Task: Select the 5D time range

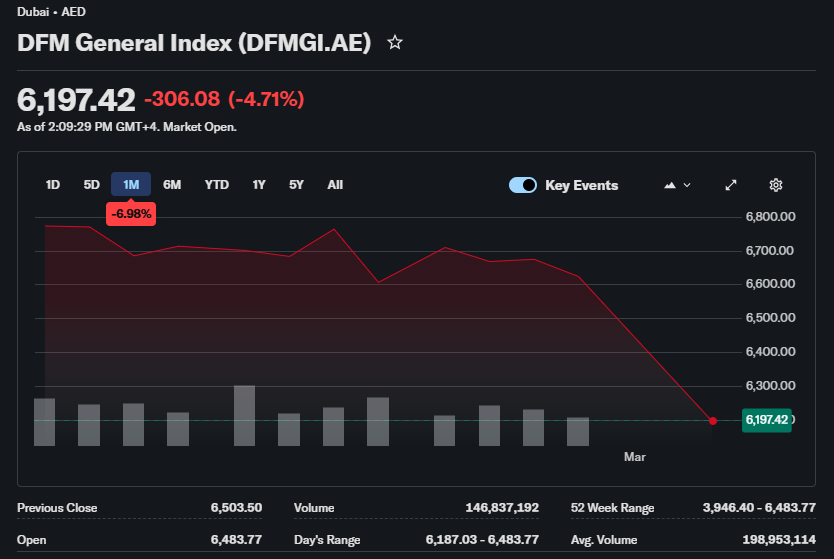Action: 92,185
